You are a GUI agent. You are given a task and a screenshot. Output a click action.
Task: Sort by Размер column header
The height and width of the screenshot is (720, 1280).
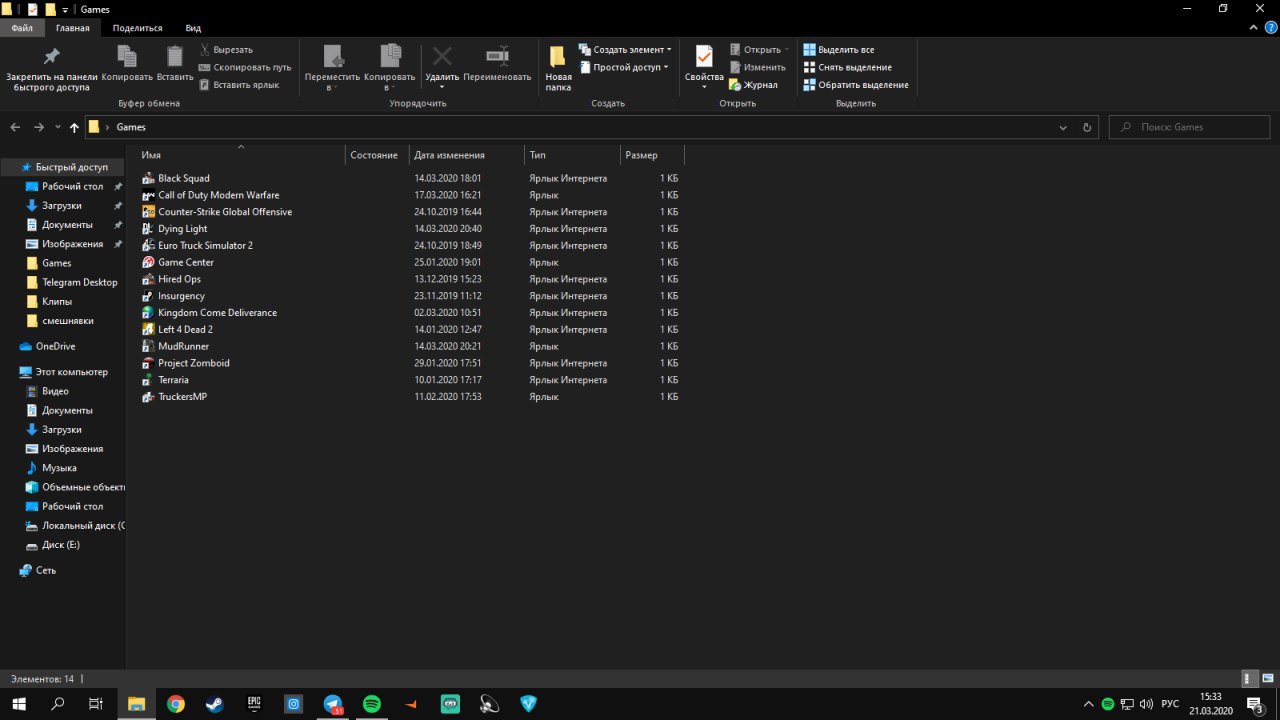click(653, 155)
